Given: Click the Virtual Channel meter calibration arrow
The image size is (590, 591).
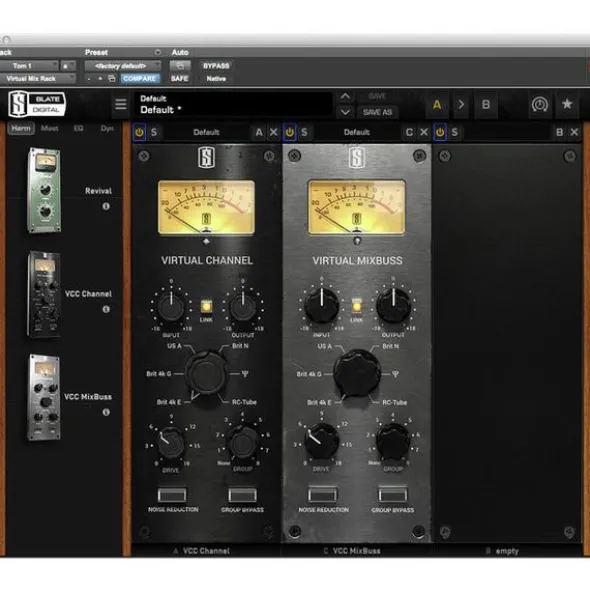Looking at the screenshot, I should [206, 242].
